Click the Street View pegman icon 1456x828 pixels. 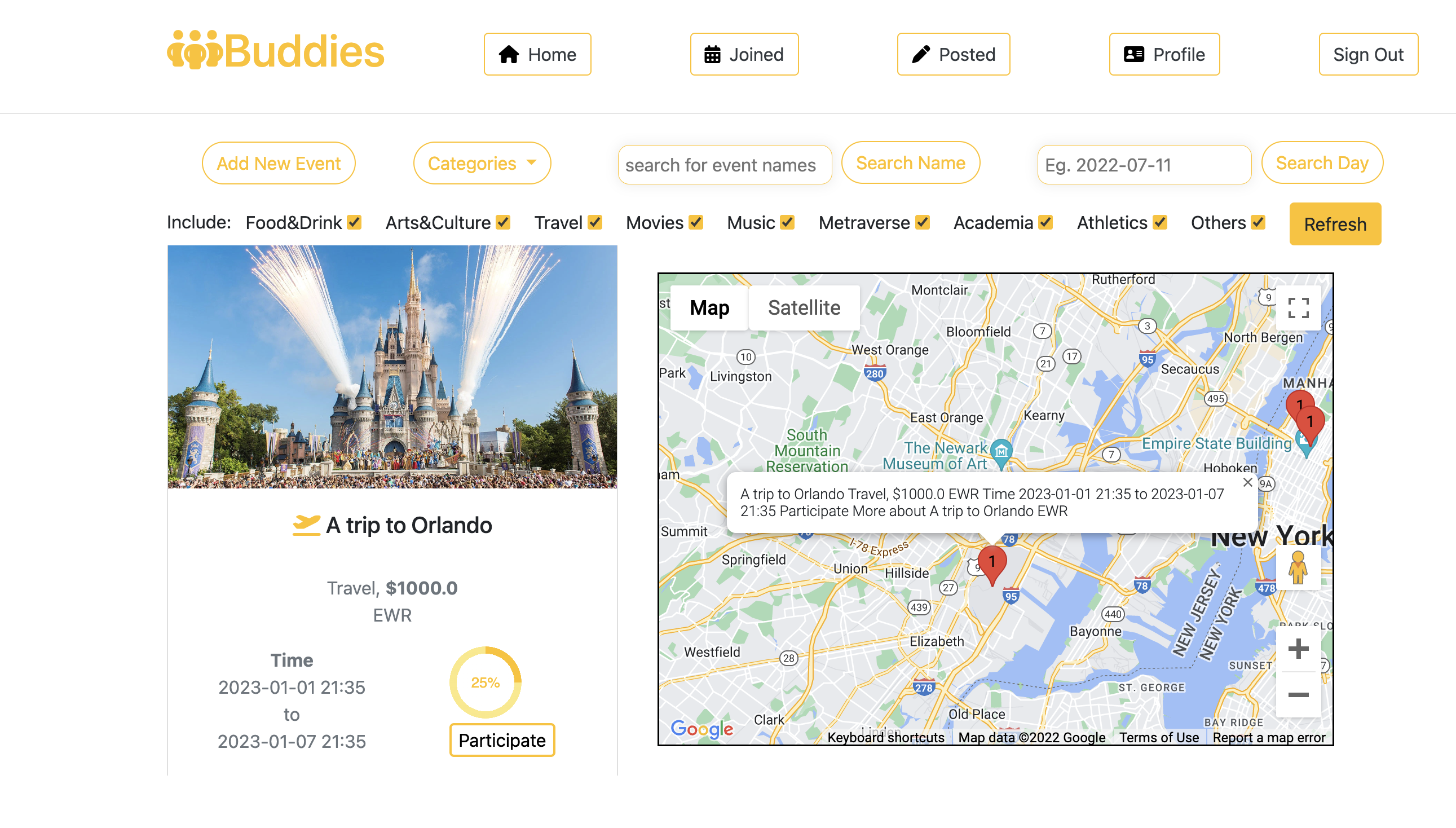(1298, 568)
